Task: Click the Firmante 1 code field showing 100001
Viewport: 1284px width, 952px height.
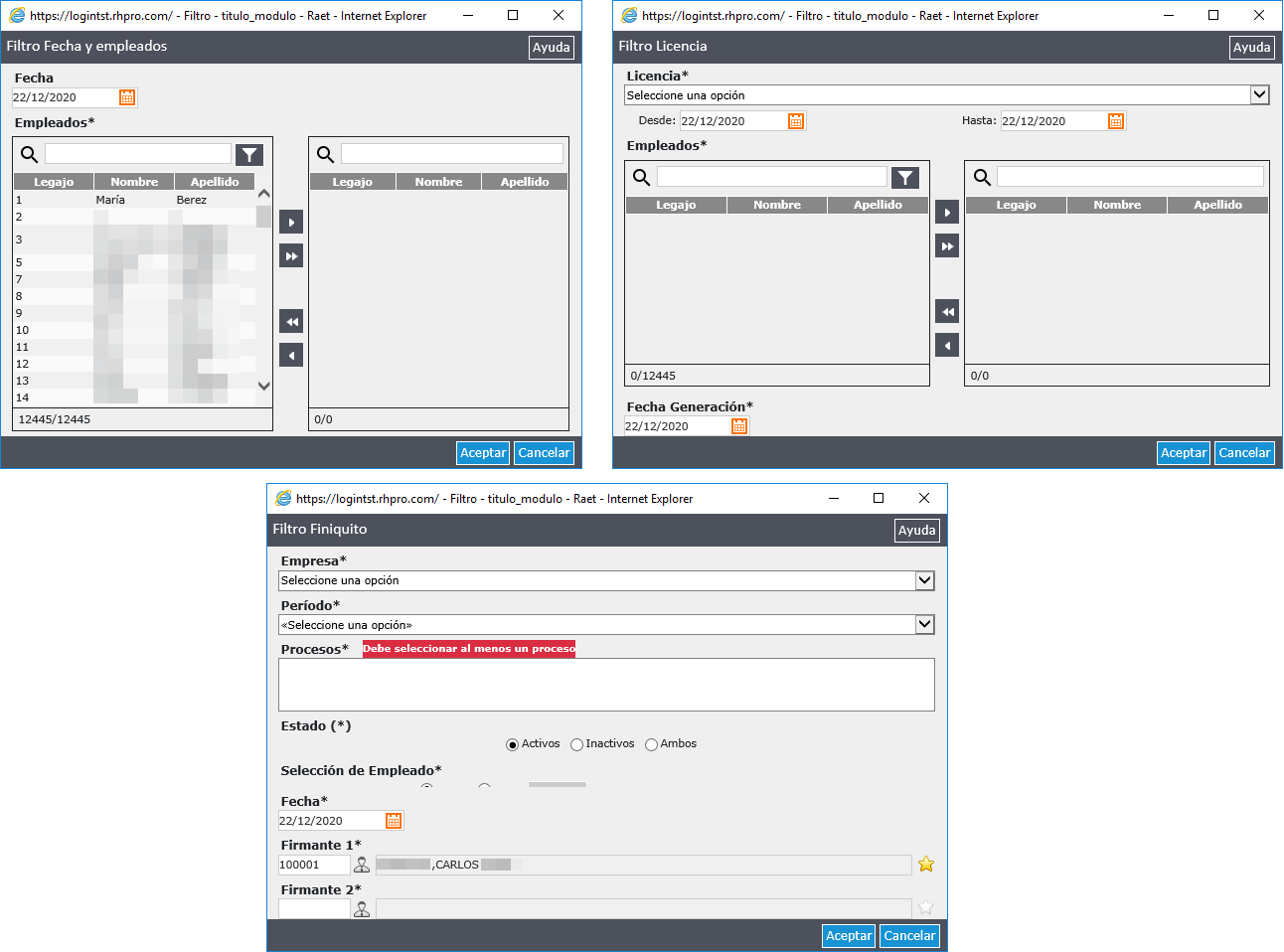Action: pyautogui.click(x=314, y=865)
